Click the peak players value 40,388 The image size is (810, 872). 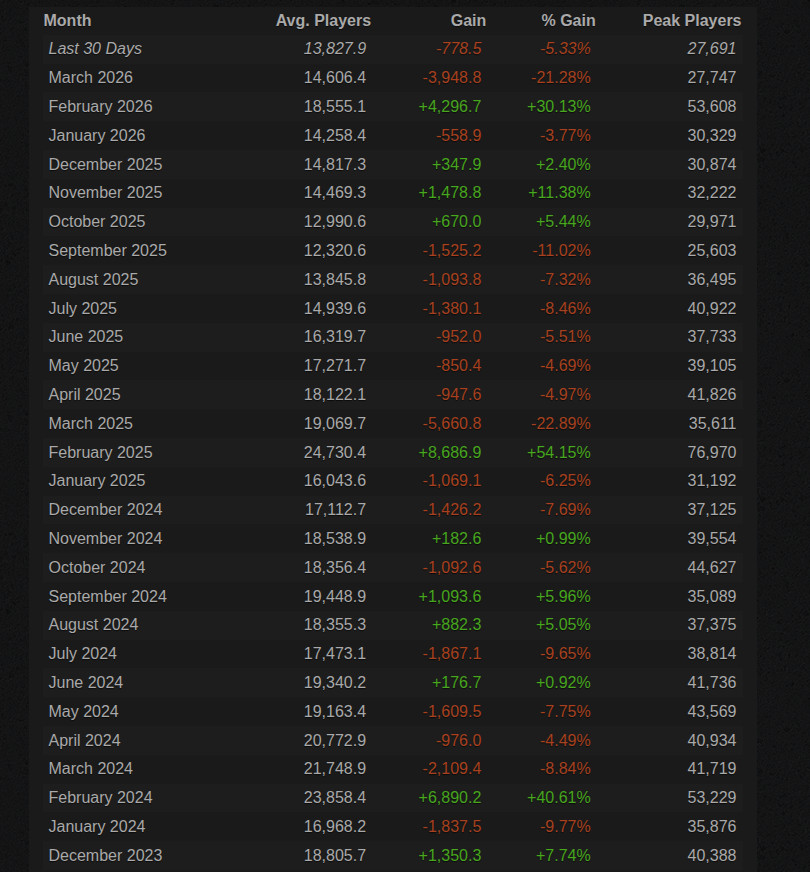pos(712,855)
